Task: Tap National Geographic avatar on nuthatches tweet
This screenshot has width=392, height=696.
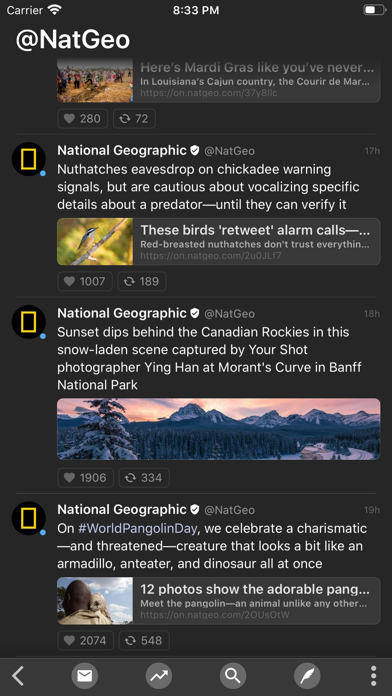Action: (x=29, y=159)
